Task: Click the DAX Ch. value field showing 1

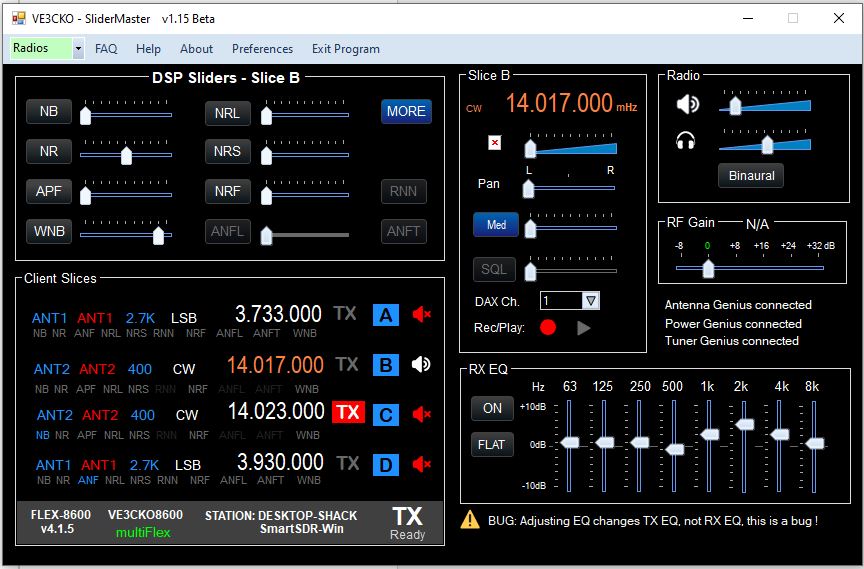Action: click(x=561, y=301)
